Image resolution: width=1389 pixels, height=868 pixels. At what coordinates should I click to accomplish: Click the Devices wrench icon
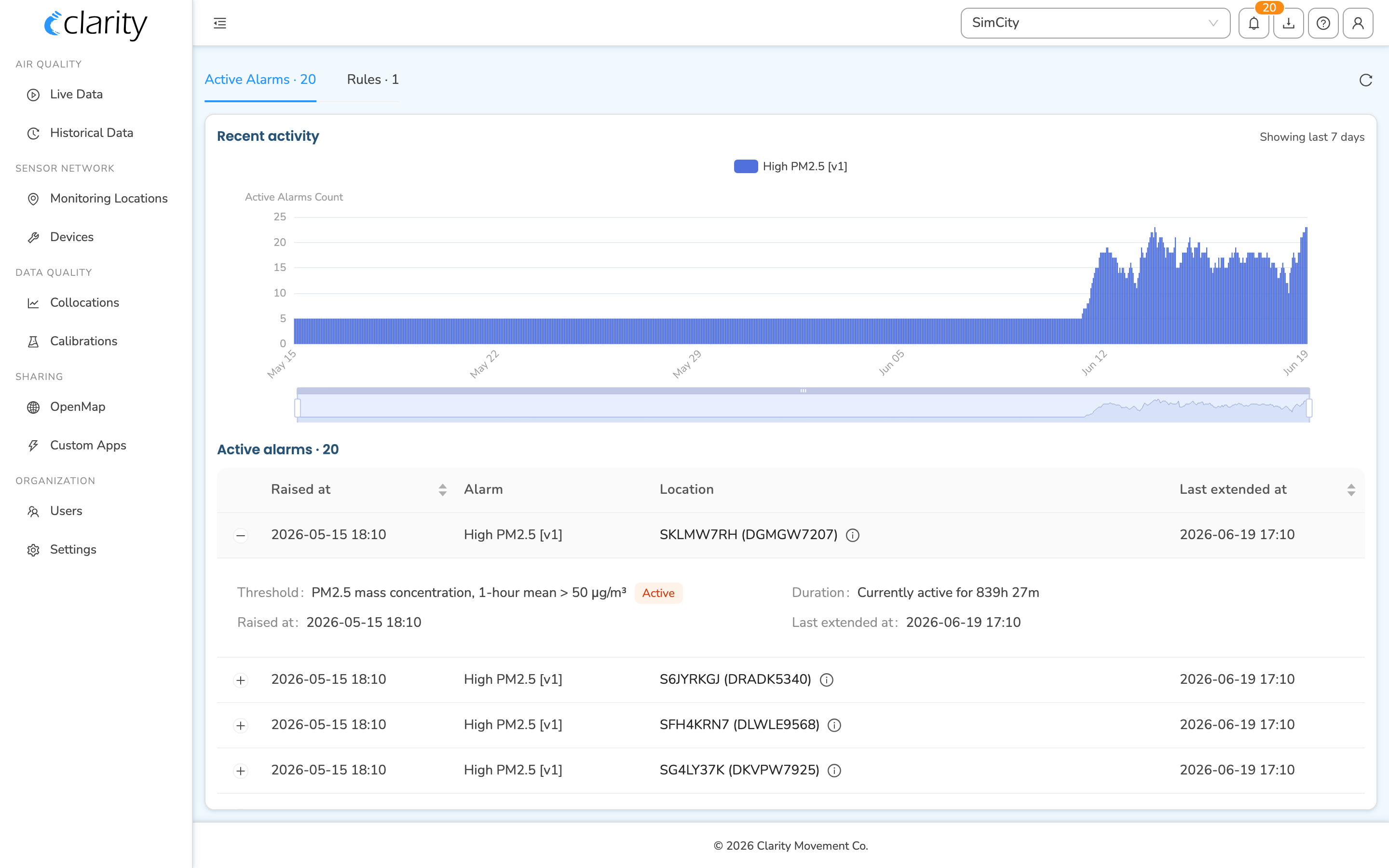pos(33,237)
